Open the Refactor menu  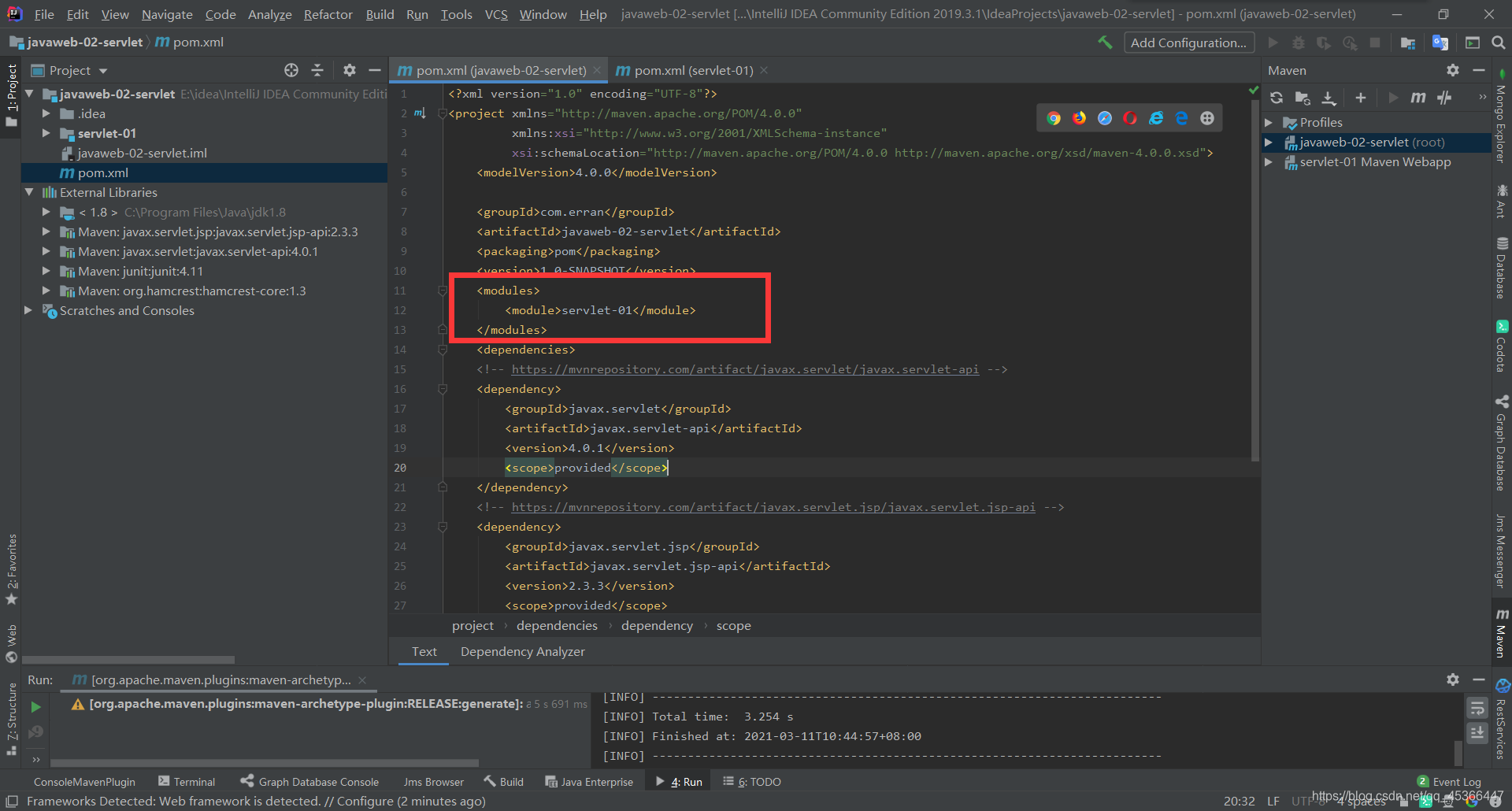pos(328,14)
